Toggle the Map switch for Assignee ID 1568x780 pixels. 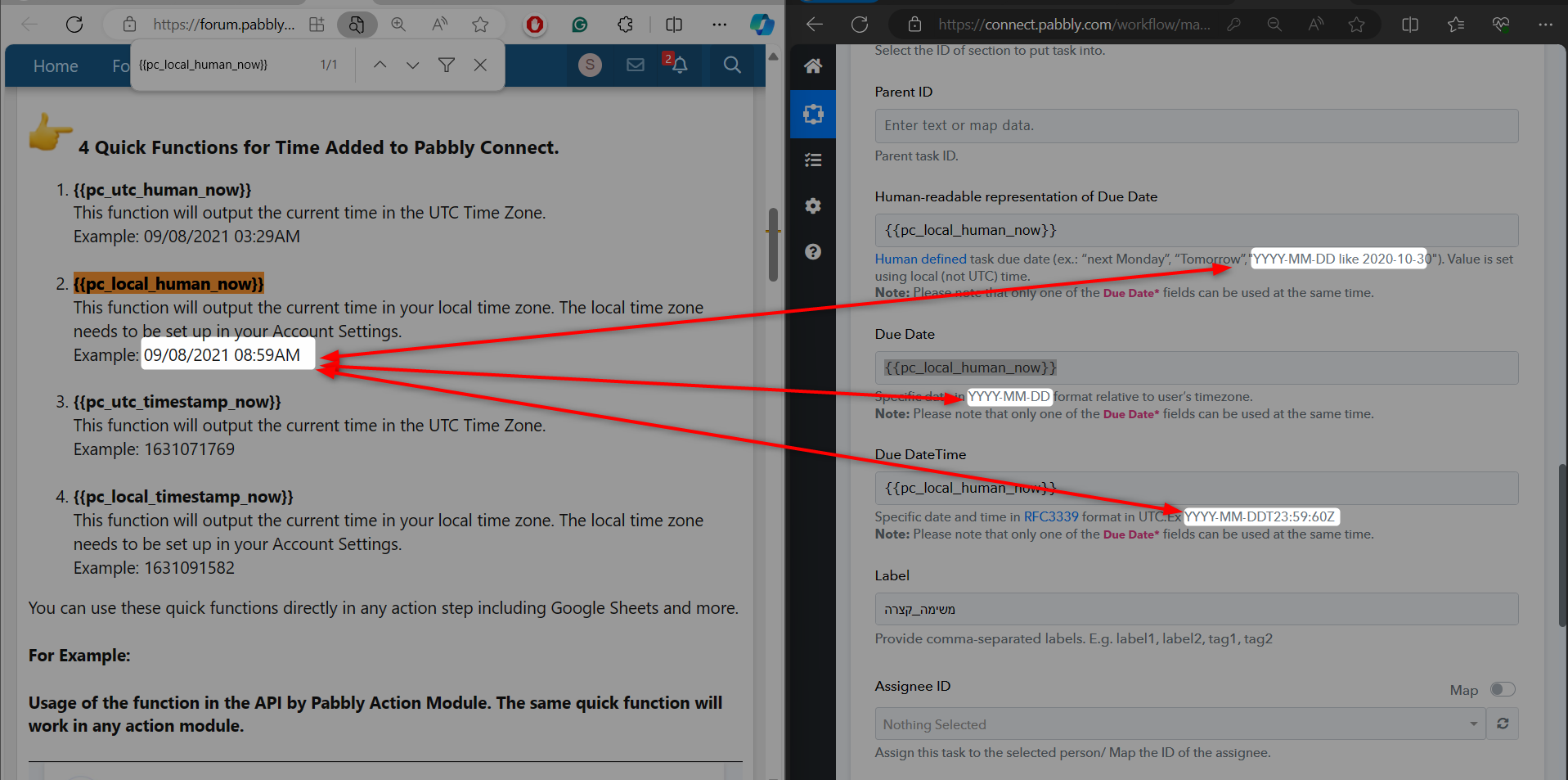[x=1503, y=689]
